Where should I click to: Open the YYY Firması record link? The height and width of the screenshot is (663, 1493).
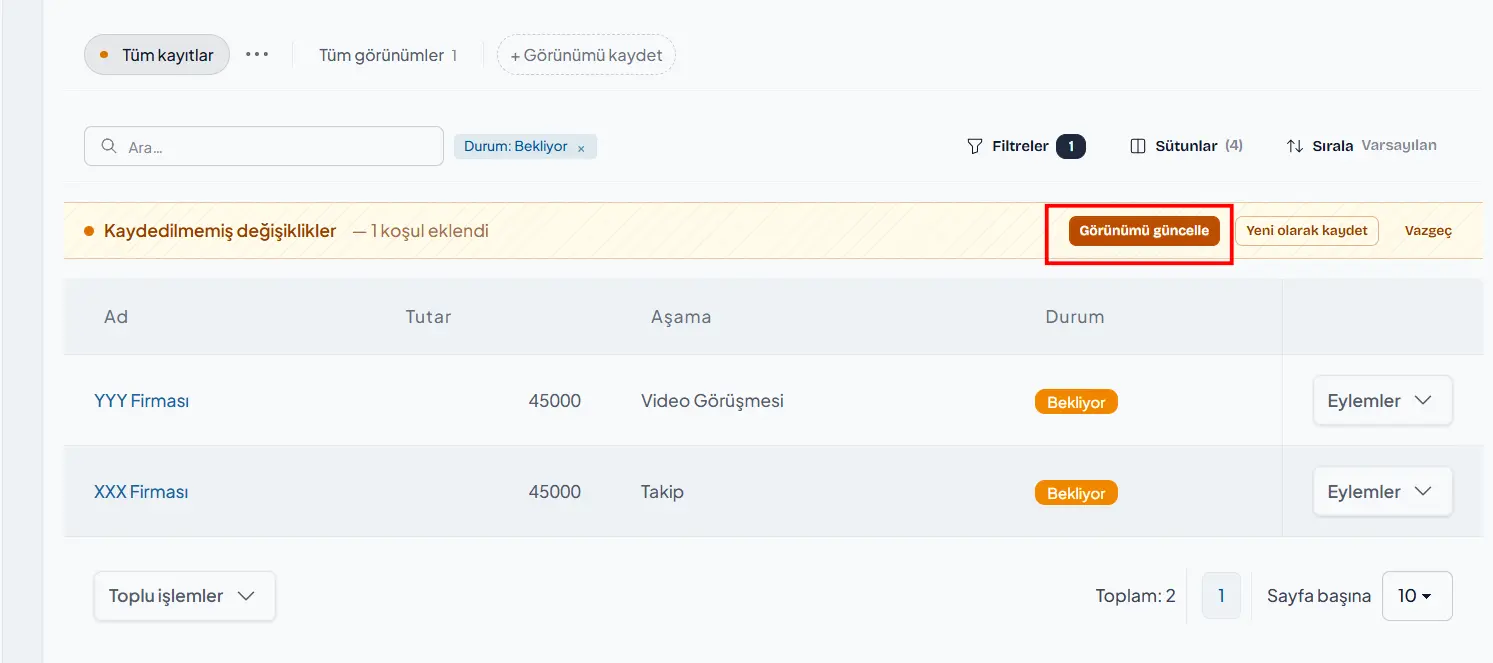pyautogui.click(x=142, y=401)
